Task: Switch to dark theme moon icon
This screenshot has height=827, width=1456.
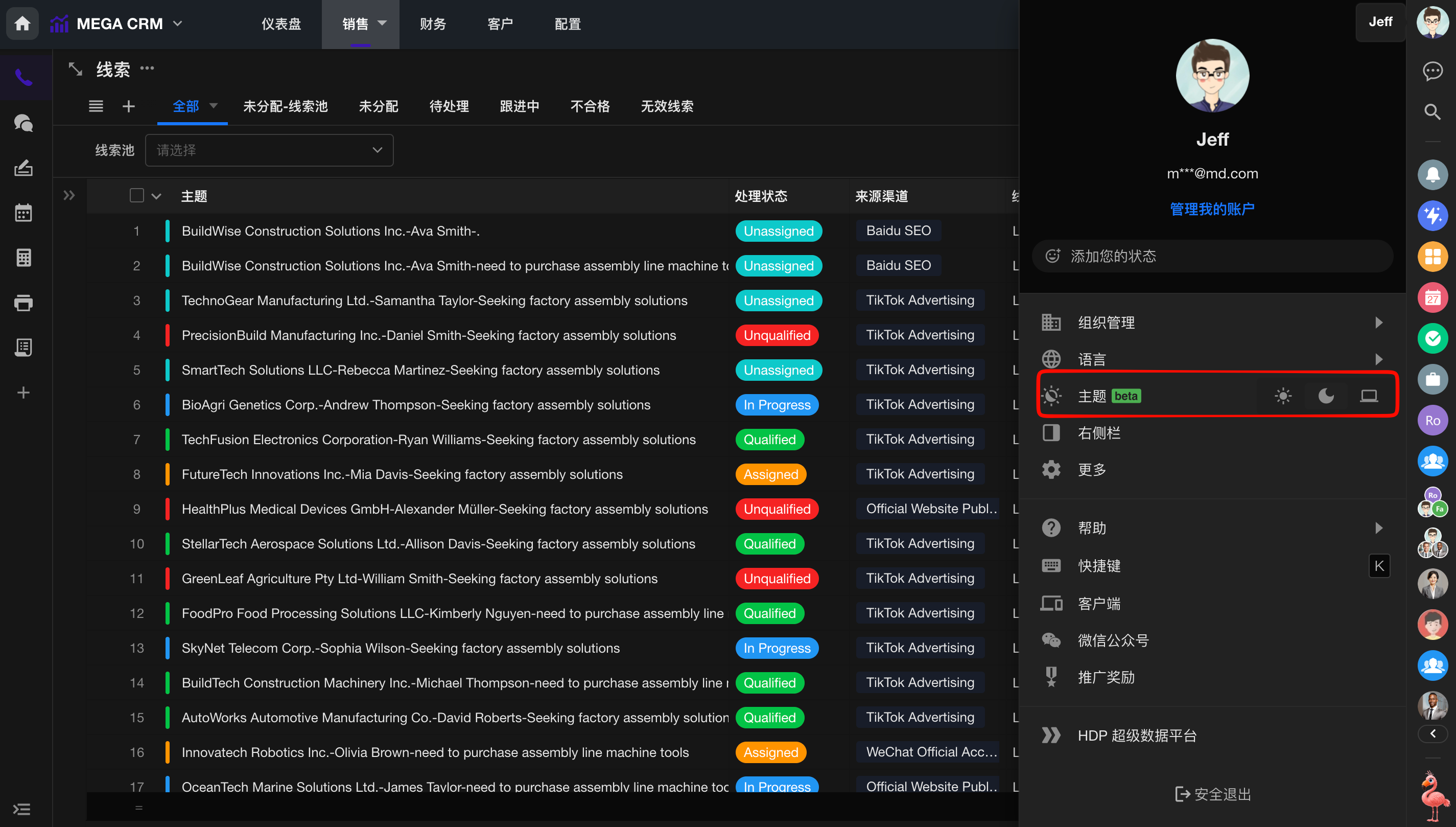Action: point(1326,396)
